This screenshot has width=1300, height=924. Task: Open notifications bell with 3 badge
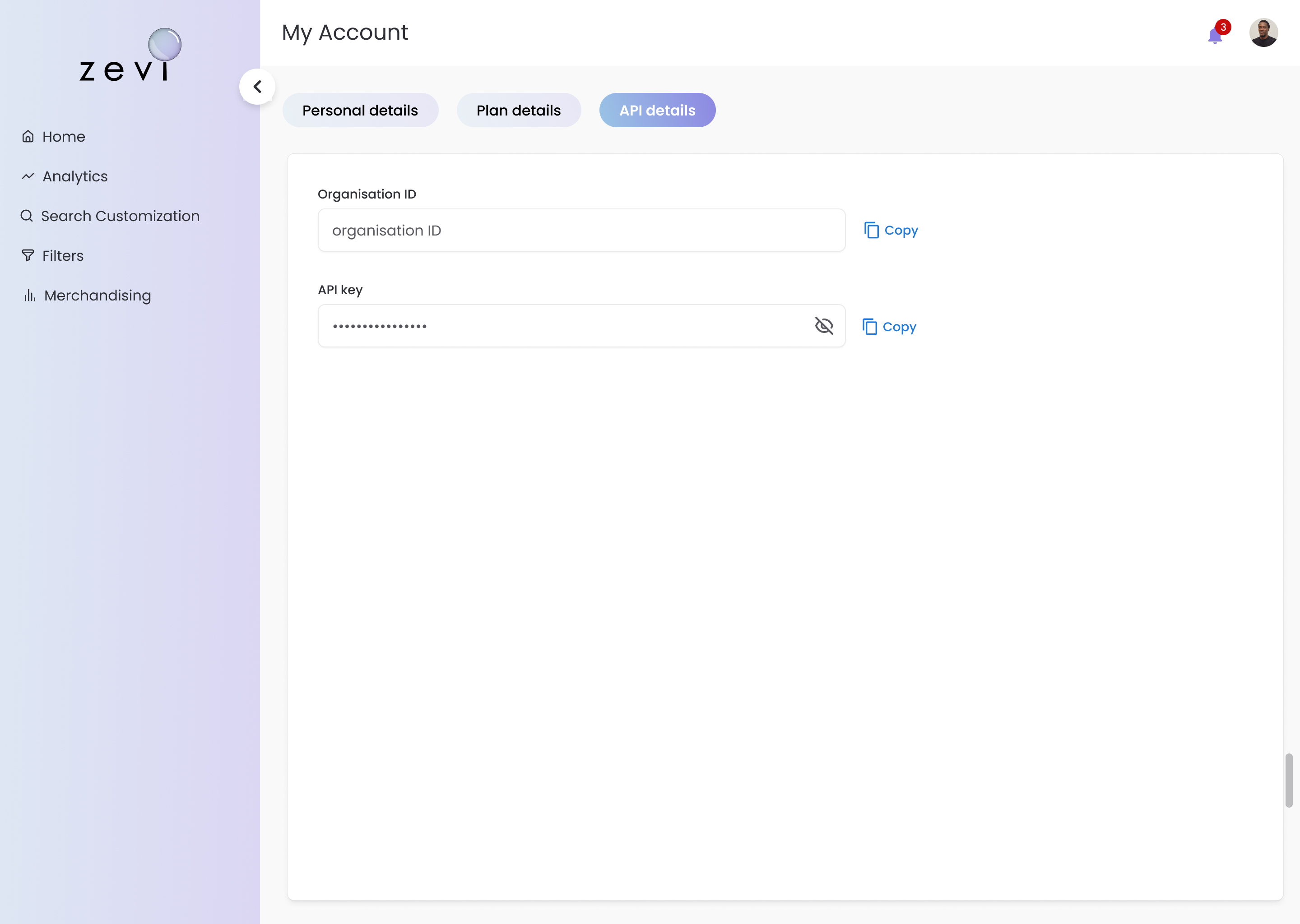click(x=1215, y=35)
